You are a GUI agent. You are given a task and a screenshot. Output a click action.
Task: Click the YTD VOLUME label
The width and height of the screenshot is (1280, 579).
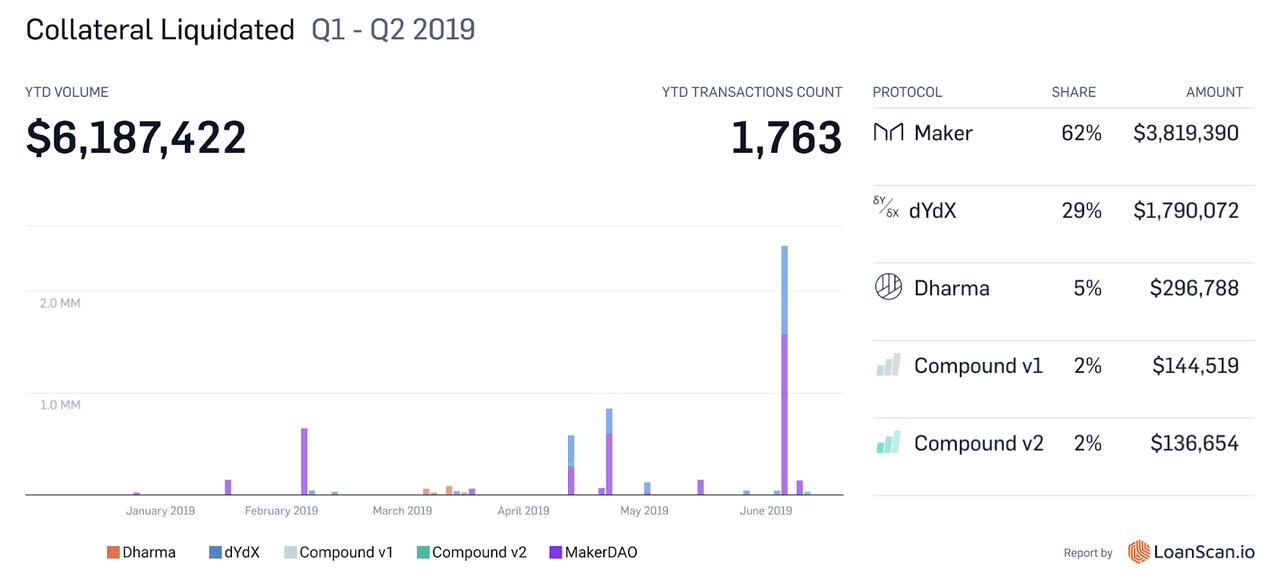[67, 92]
